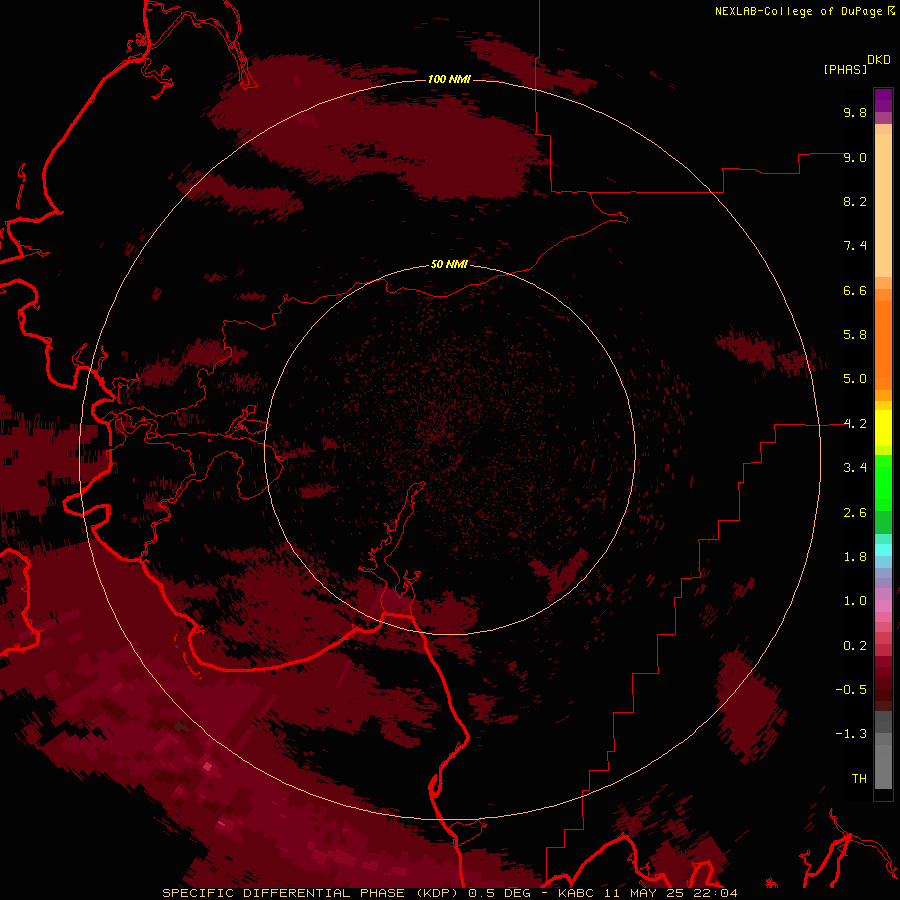
Task: Select the 5.8 scale value
Action: point(855,335)
